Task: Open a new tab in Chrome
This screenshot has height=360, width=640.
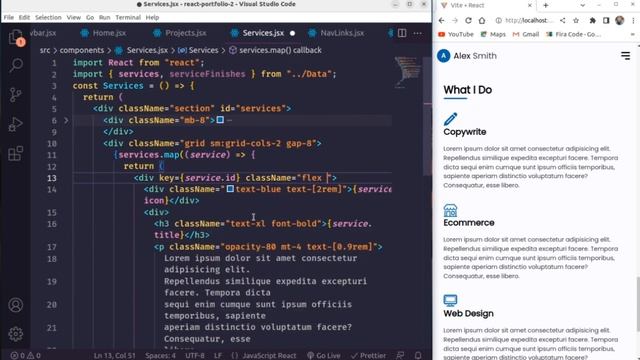Action: pyautogui.click(x=546, y=5)
